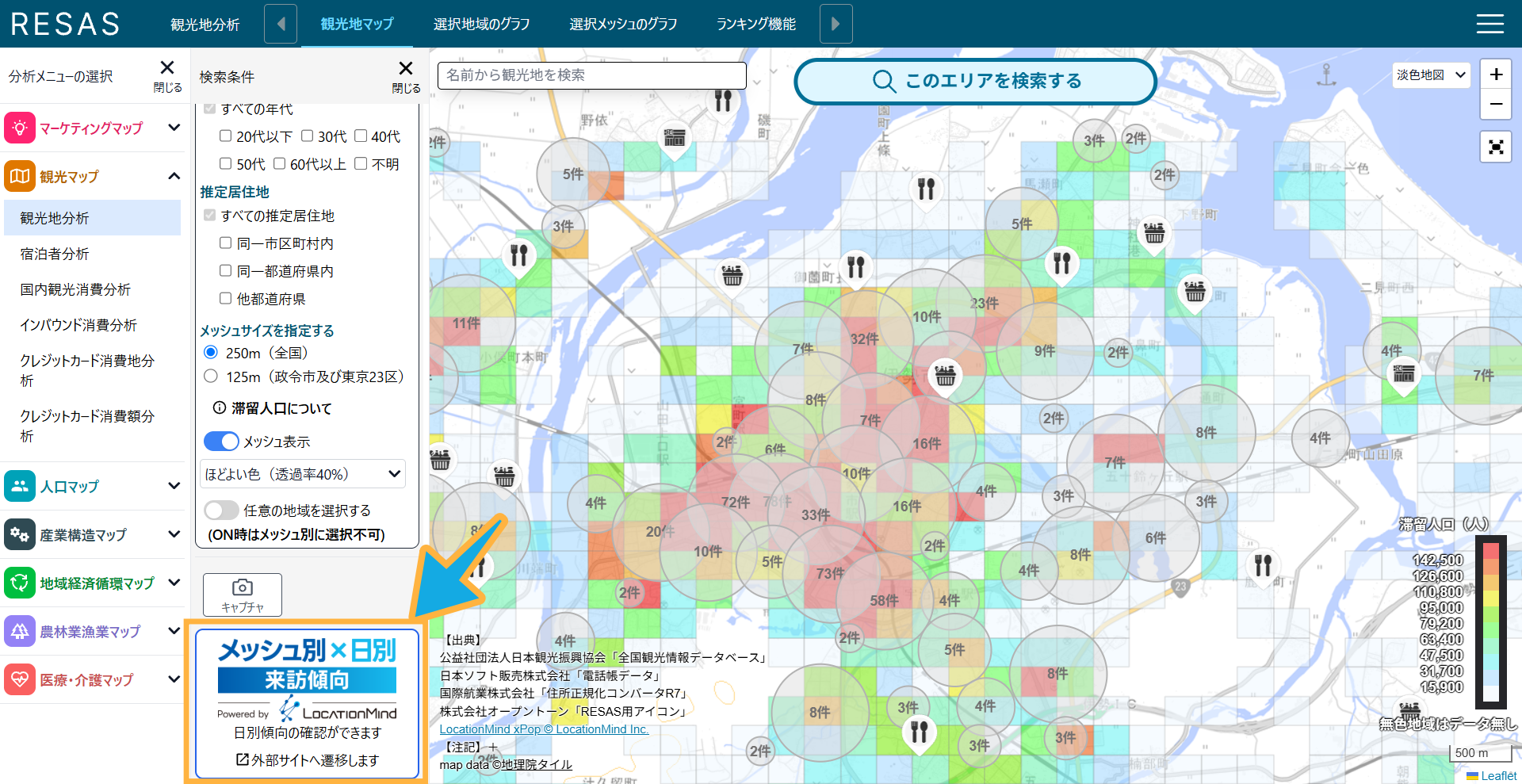Viewport: 1522px width, 784px height.
Task: Click the 農林業漁業マップ tree icon
Action: point(20,631)
